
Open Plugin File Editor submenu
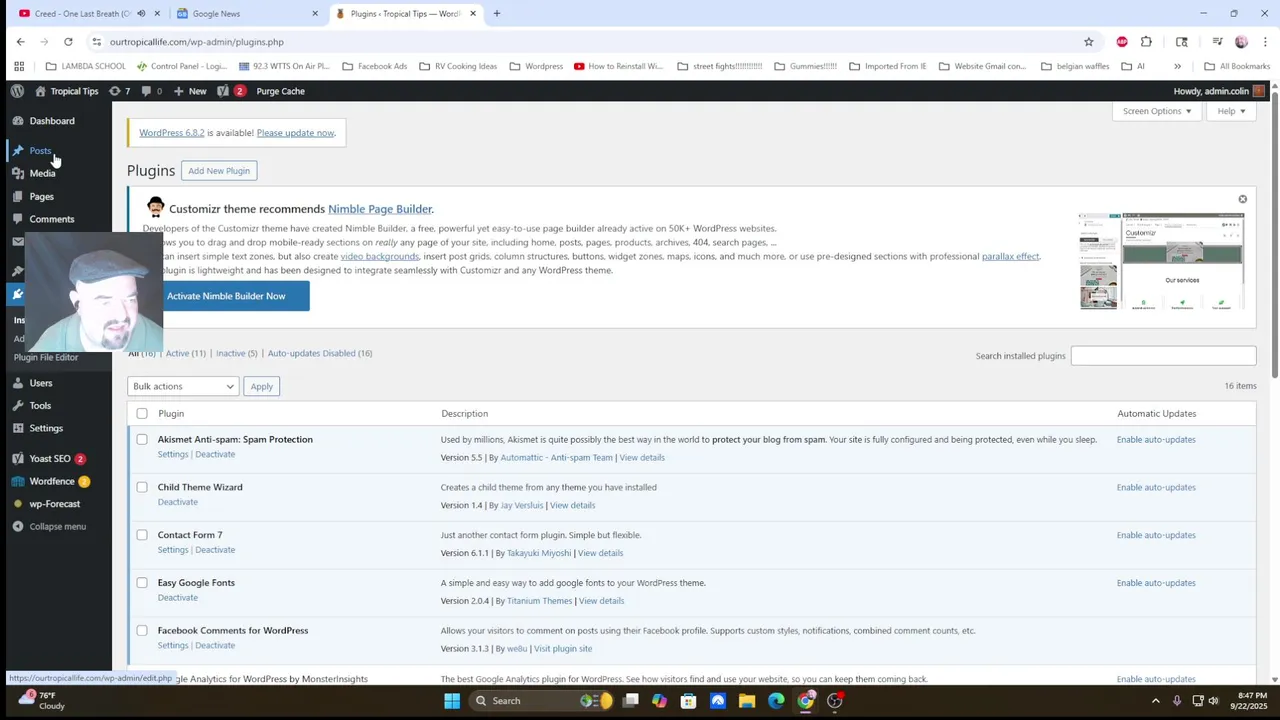(46, 357)
